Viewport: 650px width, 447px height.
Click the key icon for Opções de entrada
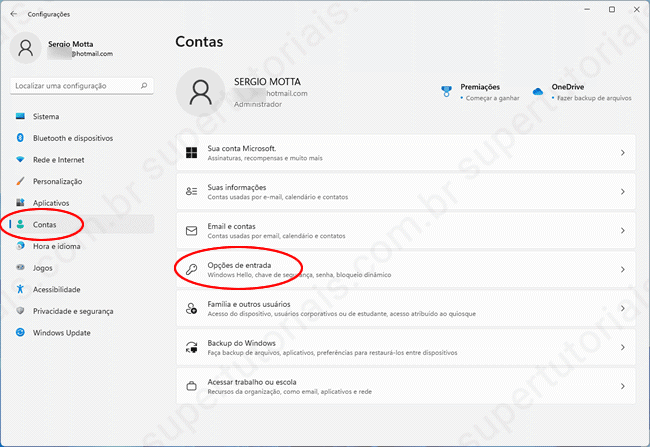(191, 269)
